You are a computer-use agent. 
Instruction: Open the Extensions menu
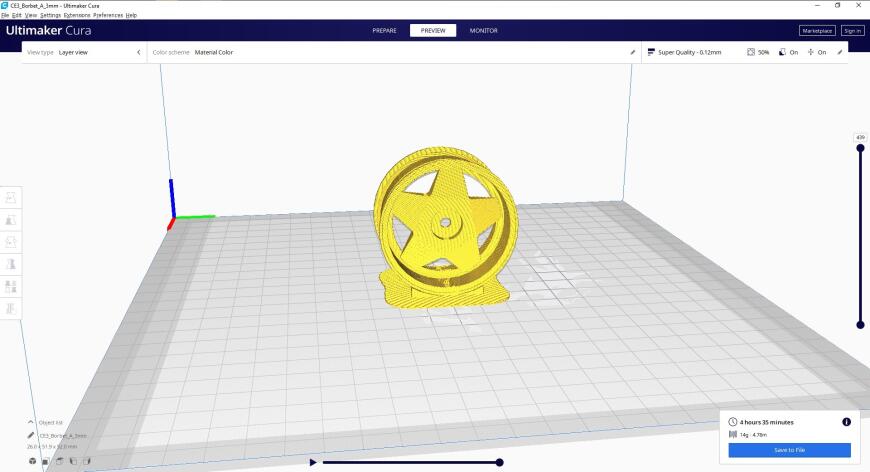click(77, 15)
